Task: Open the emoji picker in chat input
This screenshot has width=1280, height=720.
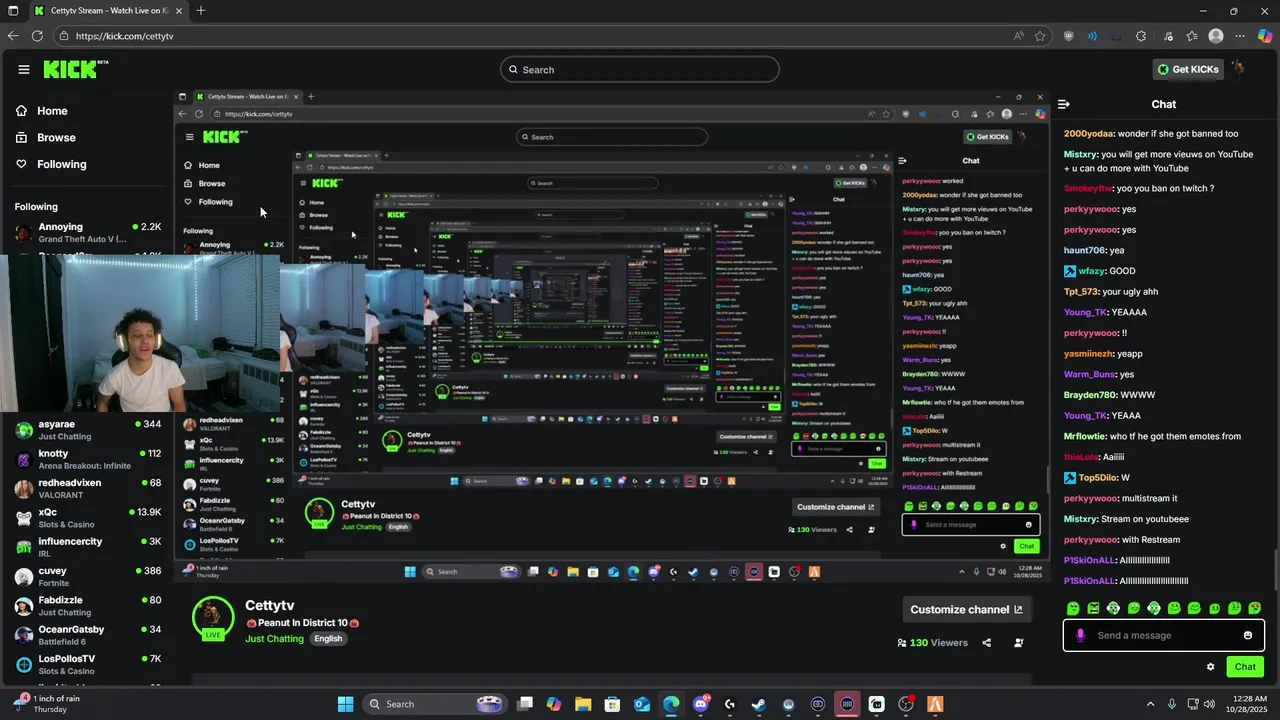Action: coord(1247,635)
